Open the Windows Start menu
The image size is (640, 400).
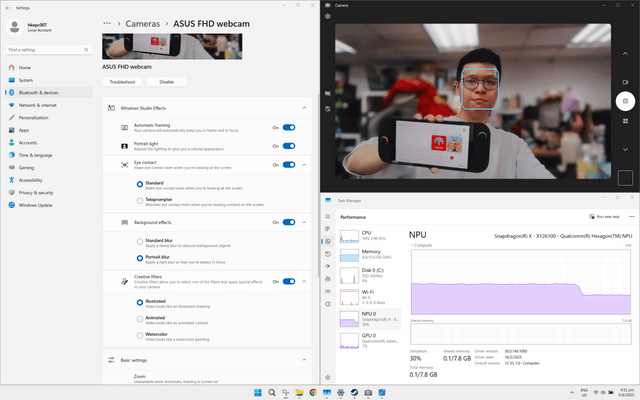click(x=258, y=393)
